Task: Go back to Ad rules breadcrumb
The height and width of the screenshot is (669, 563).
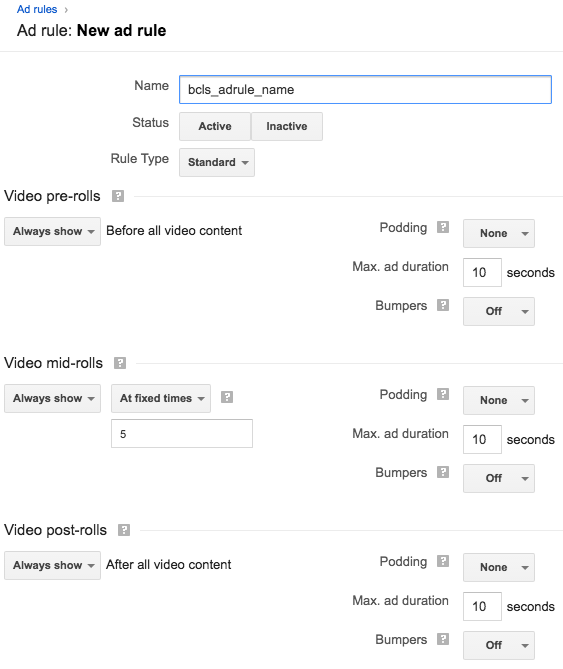Action: point(37,9)
